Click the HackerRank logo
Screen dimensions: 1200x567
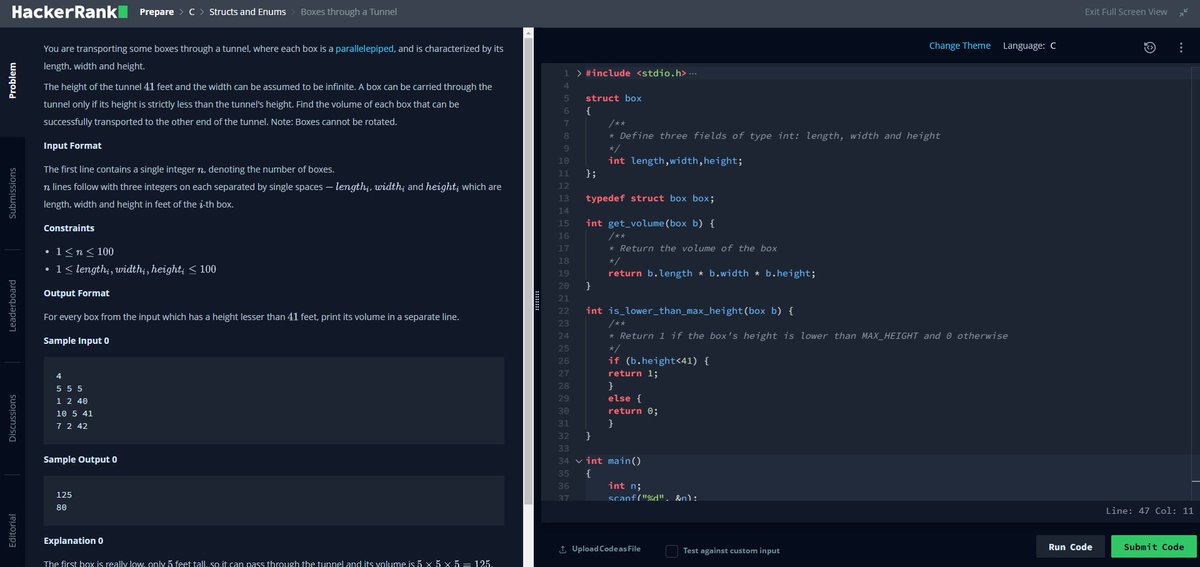tap(69, 12)
